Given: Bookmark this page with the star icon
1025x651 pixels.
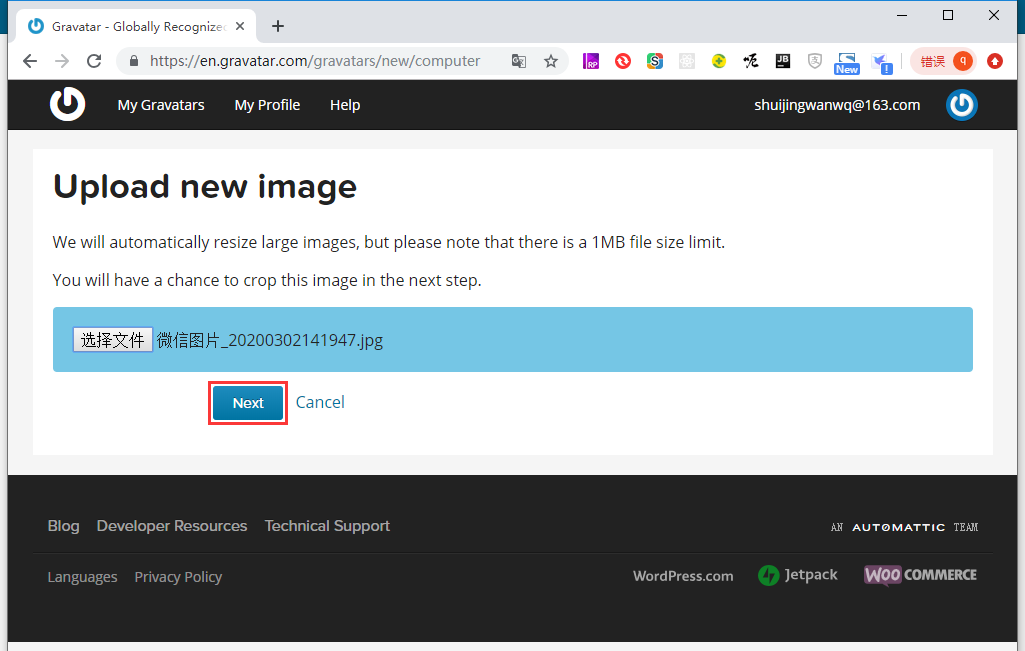Looking at the screenshot, I should (551, 61).
